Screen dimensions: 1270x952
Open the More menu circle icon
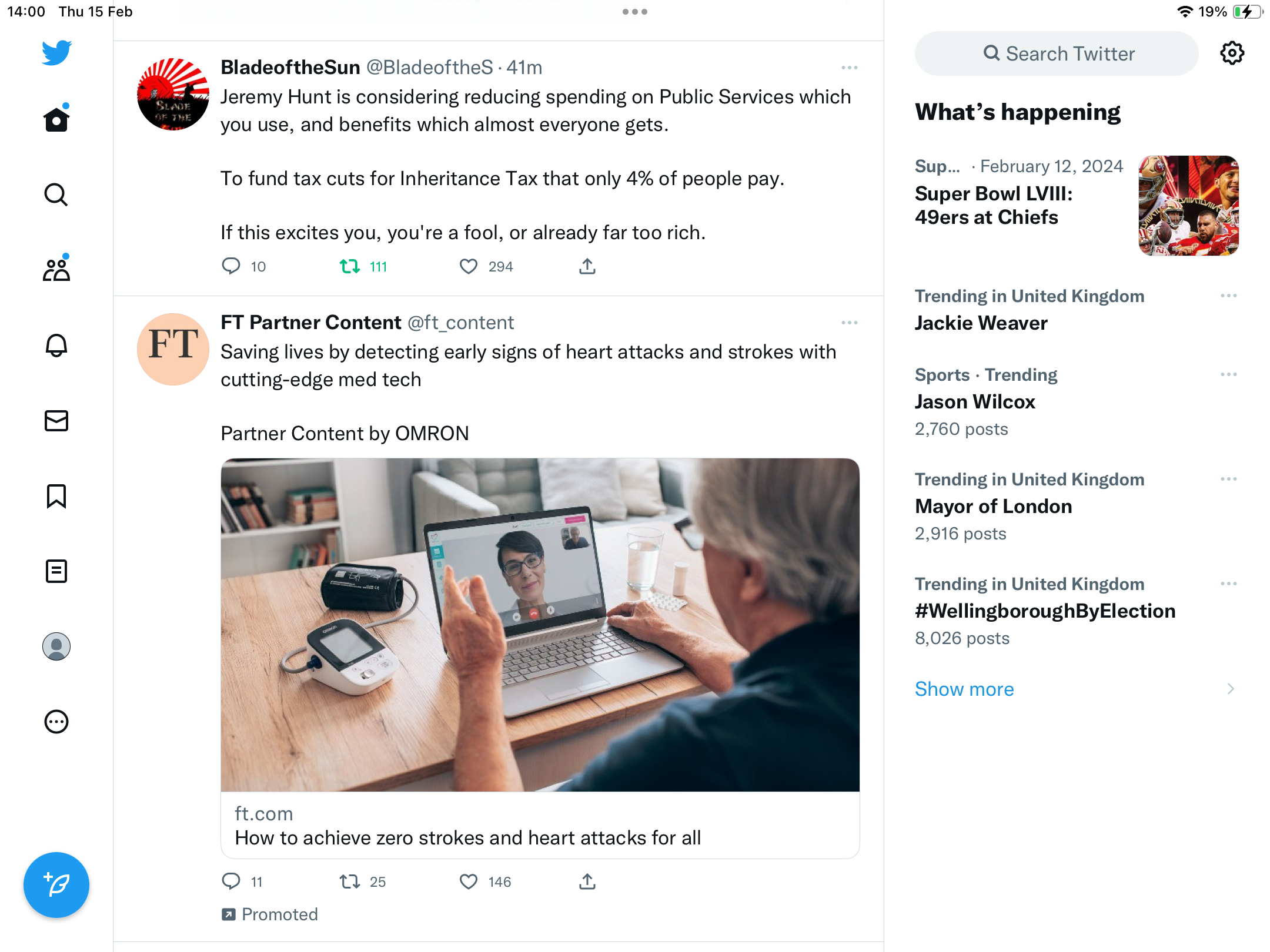(x=56, y=722)
